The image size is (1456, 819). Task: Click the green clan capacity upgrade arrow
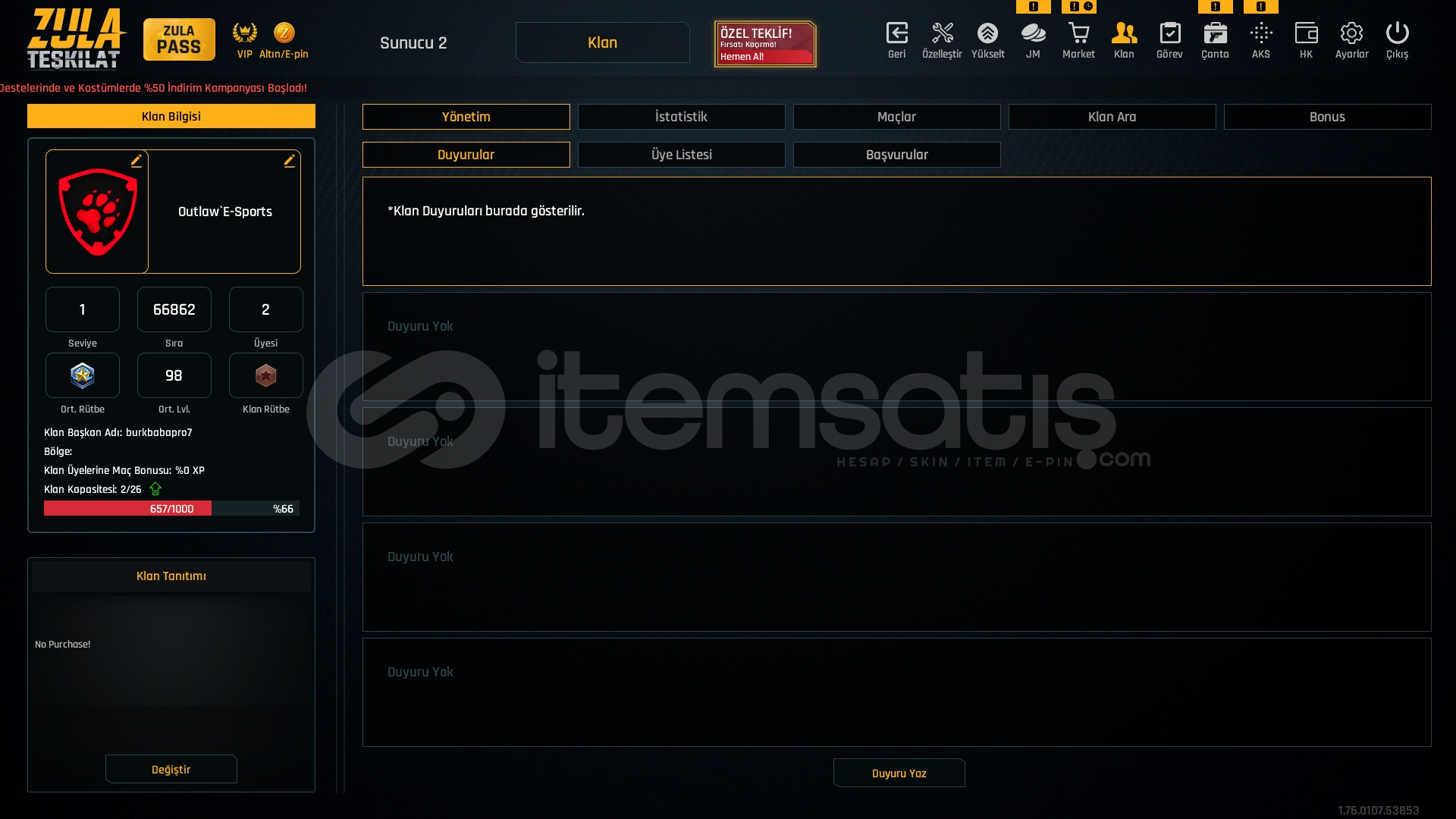(x=155, y=489)
